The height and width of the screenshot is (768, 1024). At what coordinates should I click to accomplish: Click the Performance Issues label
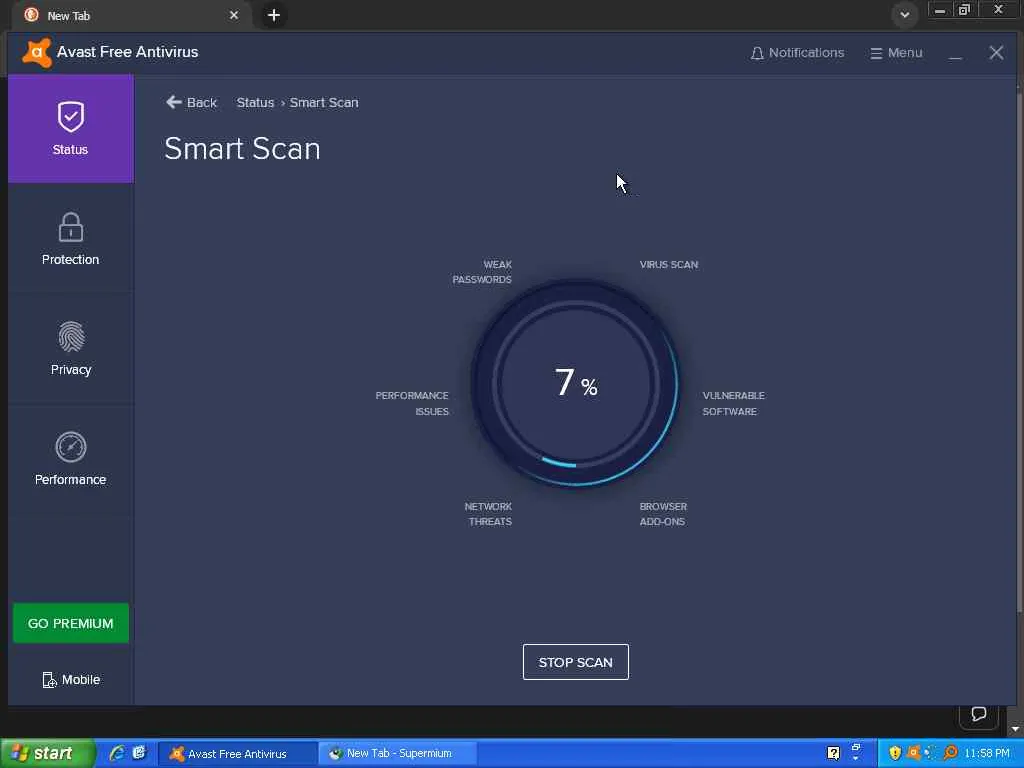pyautogui.click(x=412, y=404)
